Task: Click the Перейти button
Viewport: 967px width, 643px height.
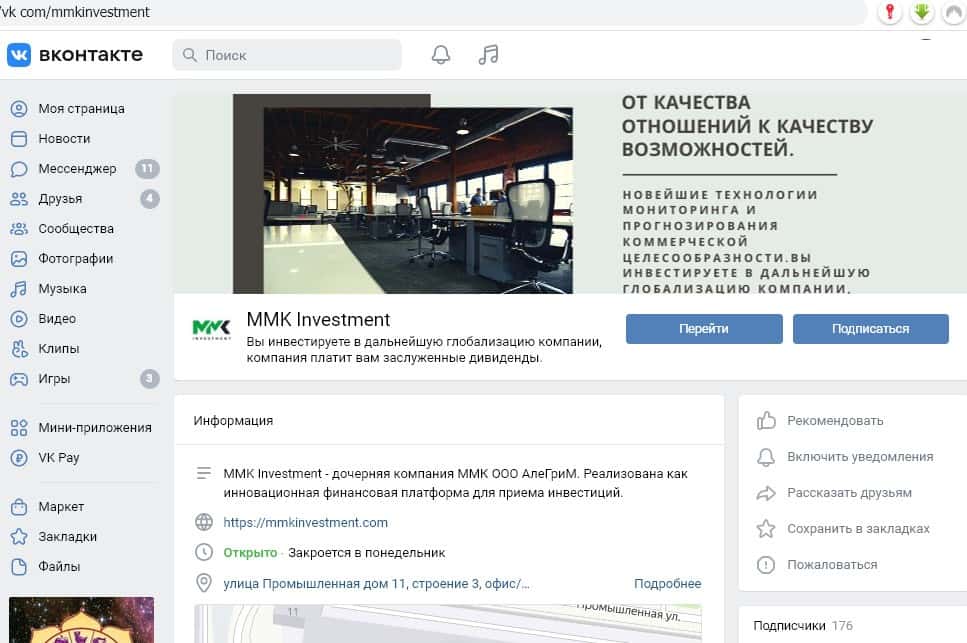Action: point(704,329)
